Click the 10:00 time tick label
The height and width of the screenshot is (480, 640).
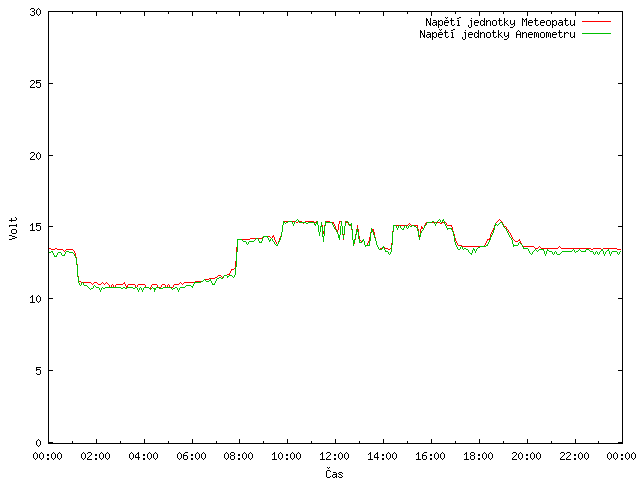287,456
